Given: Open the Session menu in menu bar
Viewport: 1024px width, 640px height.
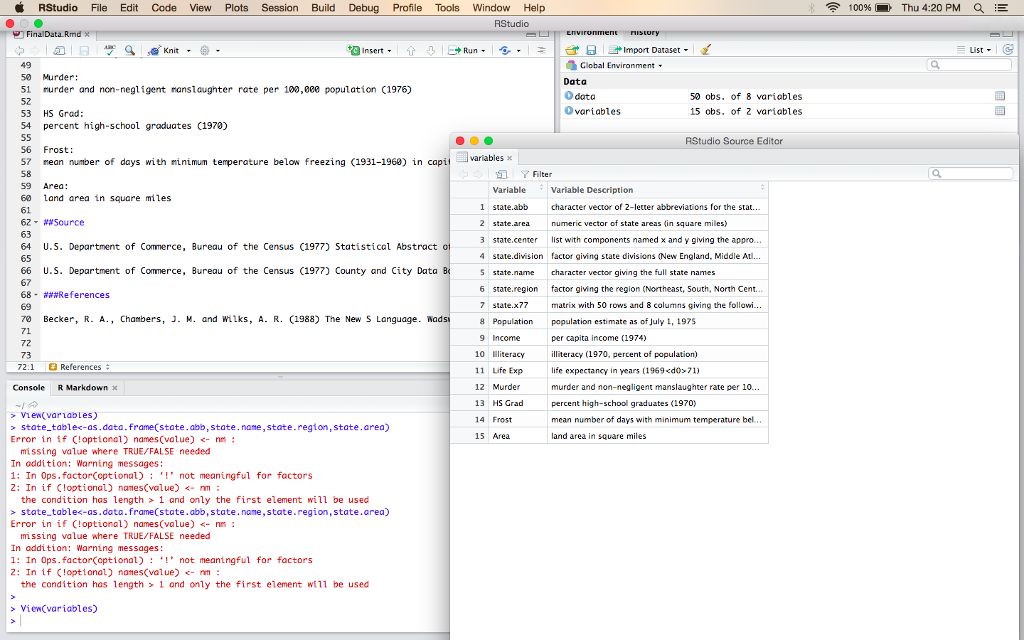Looking at the screenshot, I should pyautogui.click(x=279, y=7).
